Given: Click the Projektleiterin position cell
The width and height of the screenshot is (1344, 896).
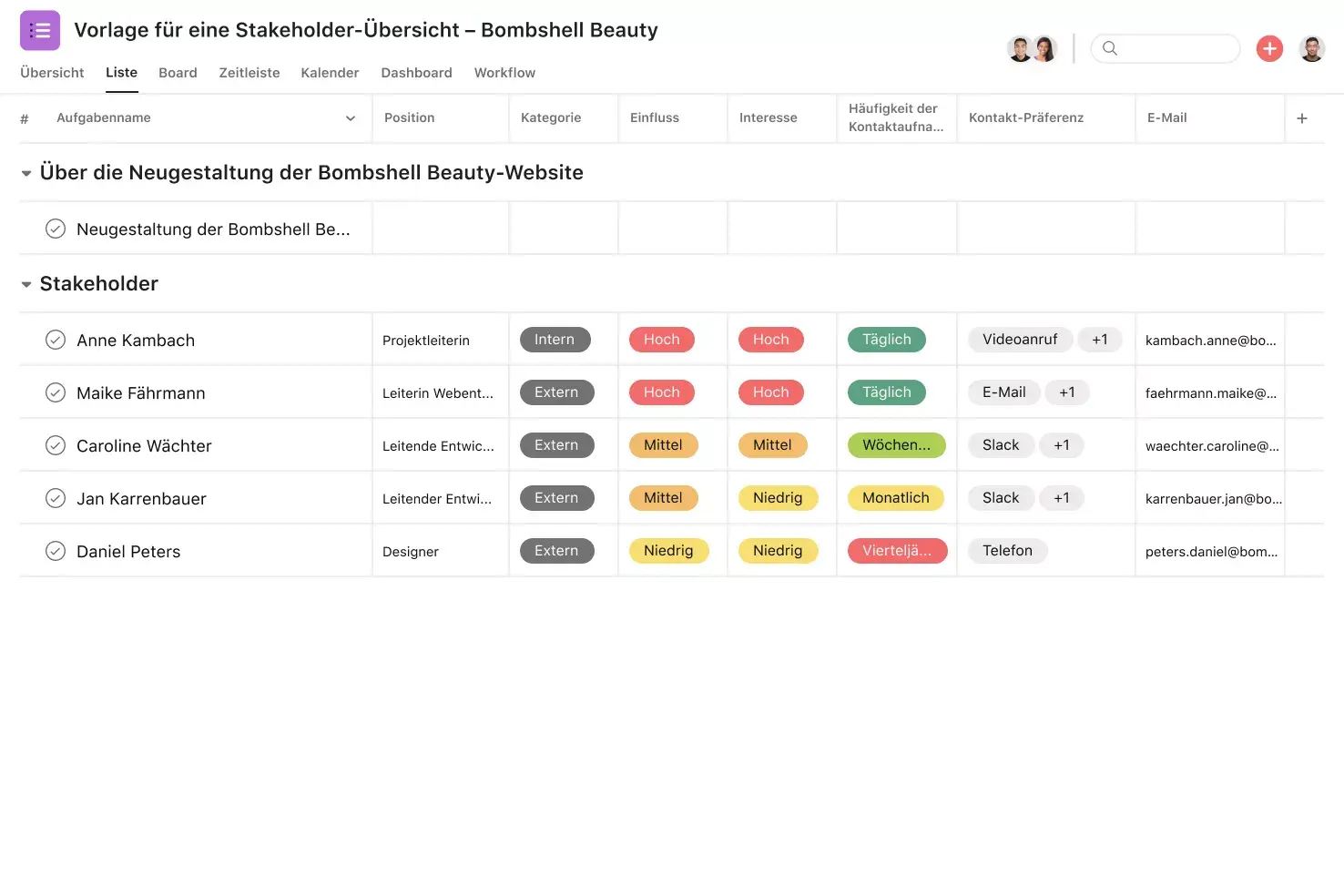Looking at the screenshot, I should 426,341.
